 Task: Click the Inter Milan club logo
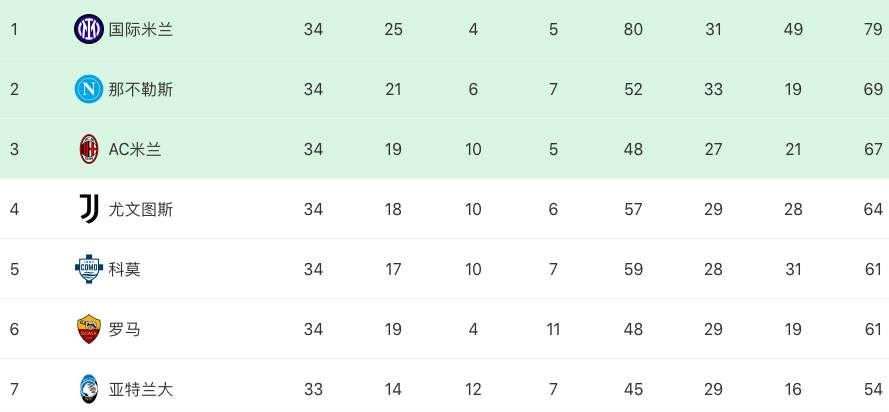click(x=89, y=30)
